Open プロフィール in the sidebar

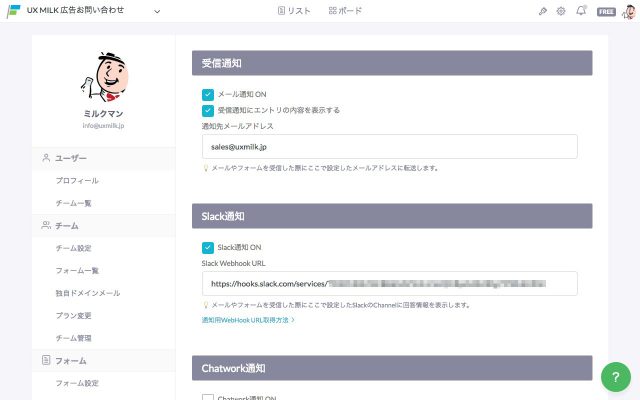[x=77, y=181]
